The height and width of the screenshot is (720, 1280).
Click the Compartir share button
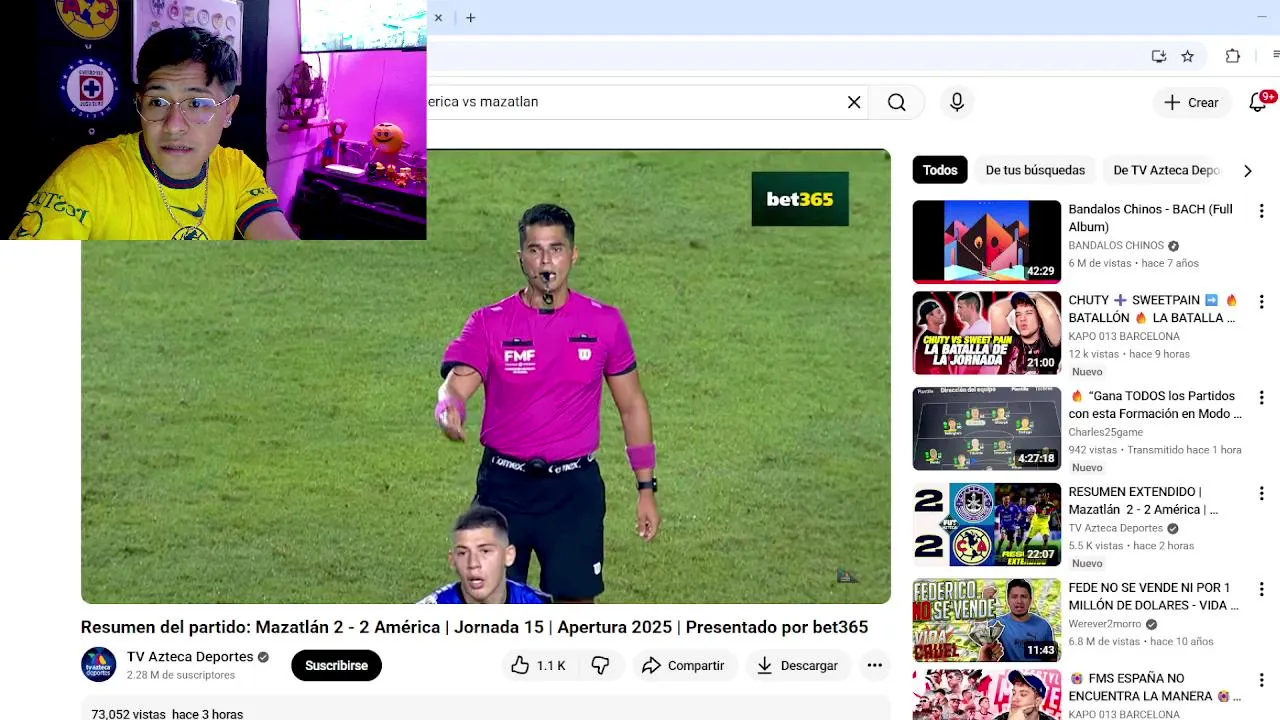coord(683,665)
